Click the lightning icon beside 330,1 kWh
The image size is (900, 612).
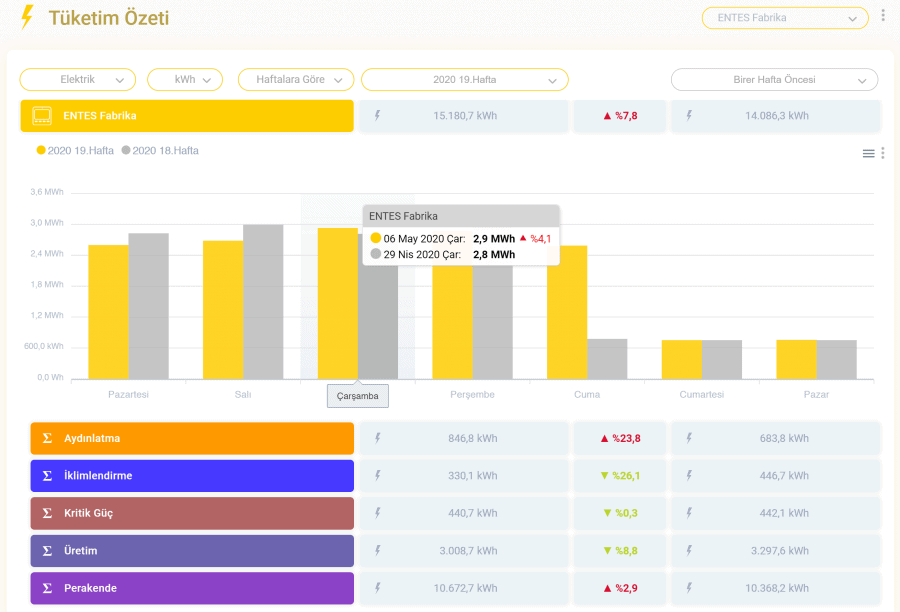coord(378,475)
